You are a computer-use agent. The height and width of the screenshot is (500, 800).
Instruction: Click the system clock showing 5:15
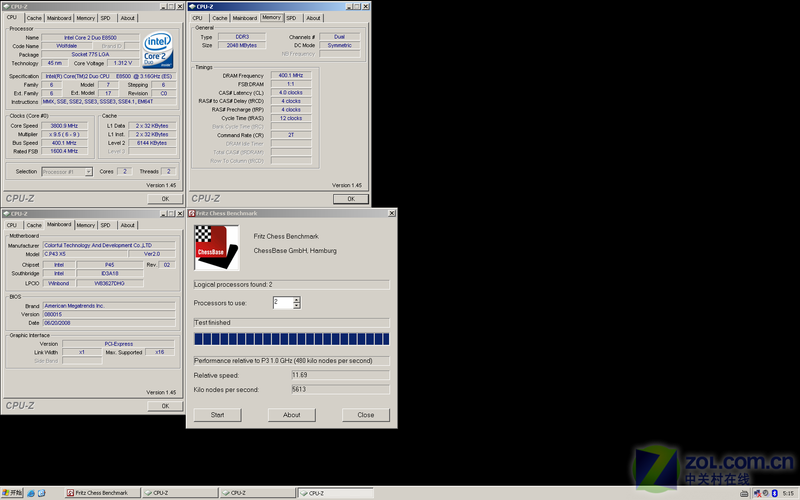point(788,493)
